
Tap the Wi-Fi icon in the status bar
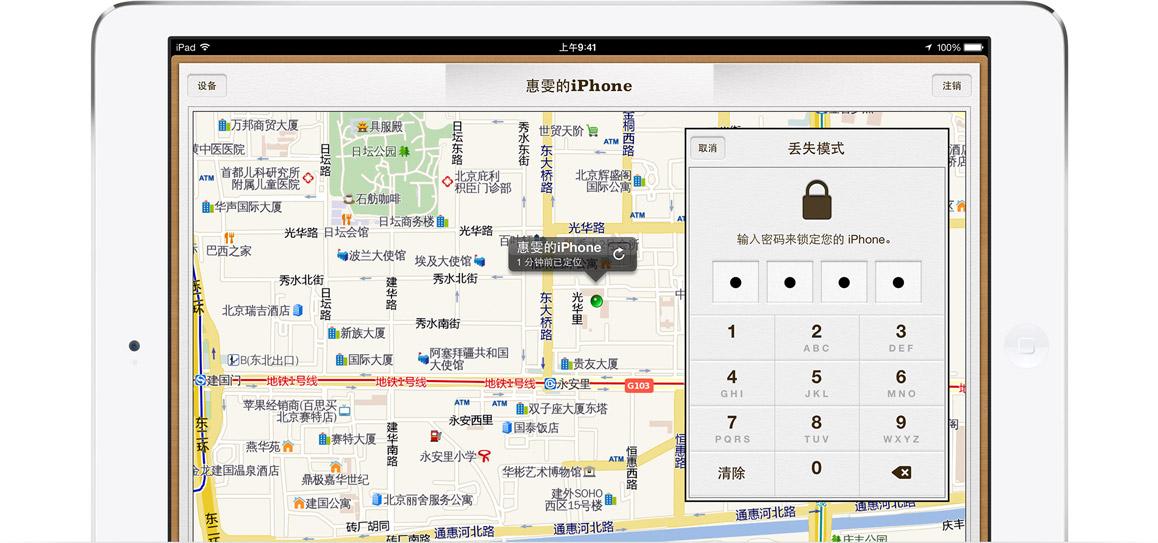[x=205, y=47]
